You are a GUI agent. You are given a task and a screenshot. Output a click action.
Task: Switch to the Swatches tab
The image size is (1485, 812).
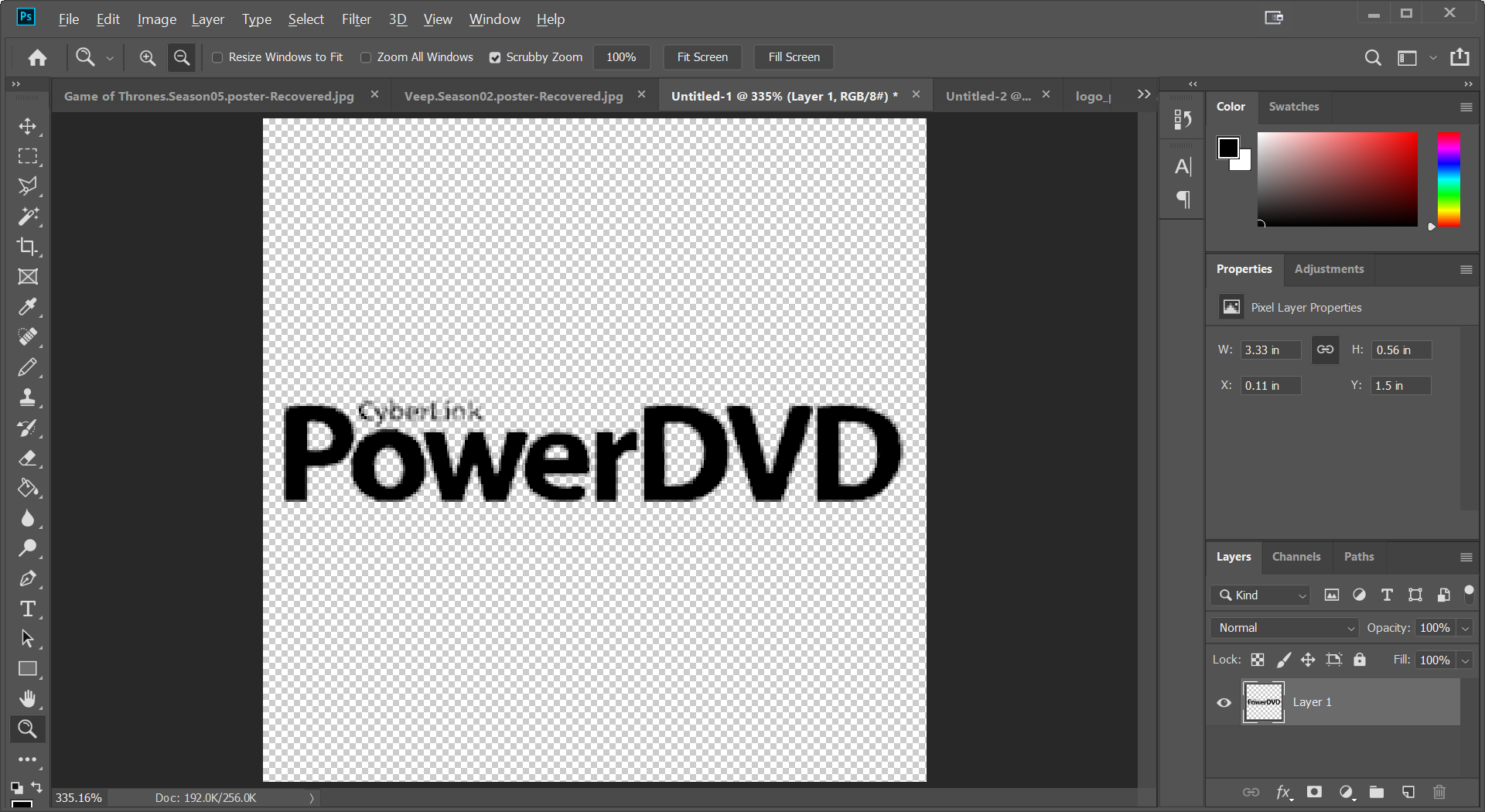(1294, 107)
